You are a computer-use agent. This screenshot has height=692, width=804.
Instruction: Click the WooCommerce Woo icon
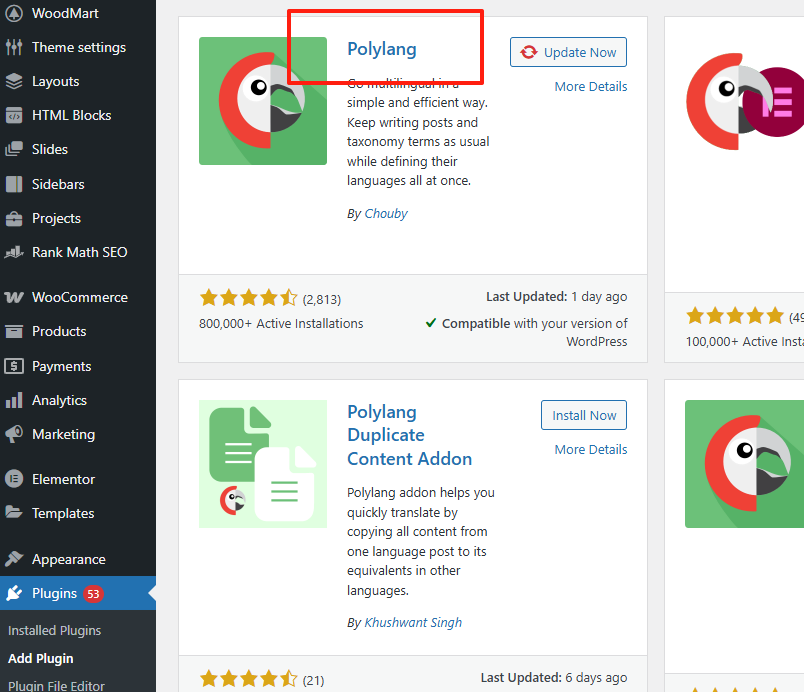14,297
